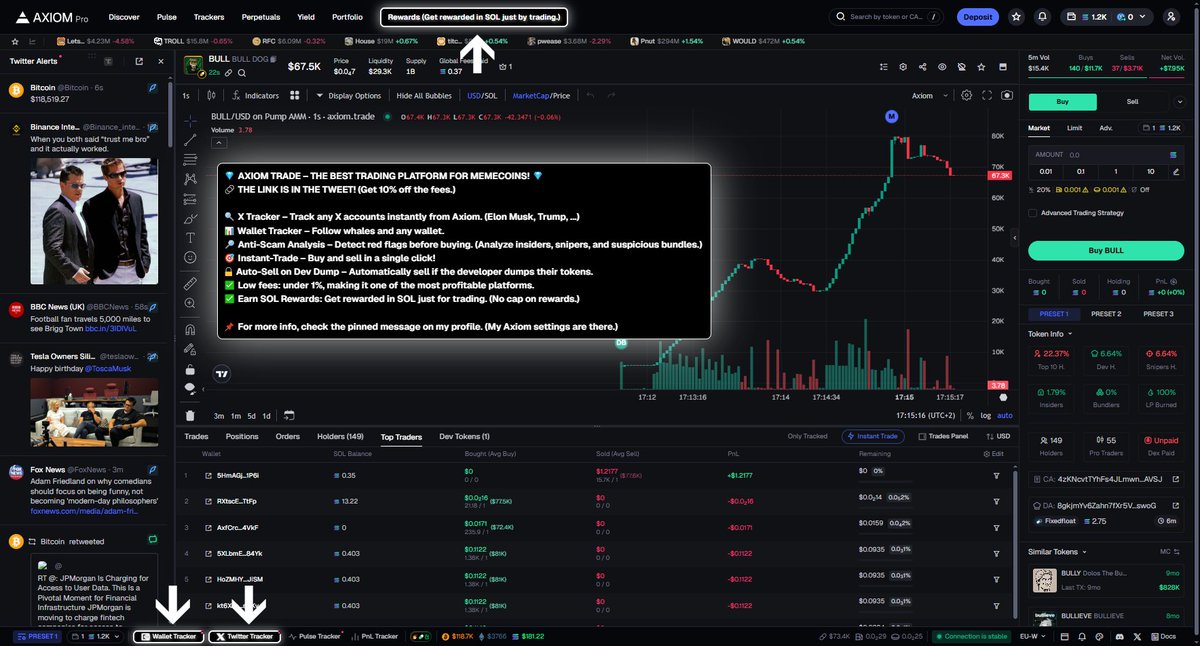This screenshot has height=646, width=1200.
Task: Open Twitter Alerts expand icon
Action: (x=141, y=61)
